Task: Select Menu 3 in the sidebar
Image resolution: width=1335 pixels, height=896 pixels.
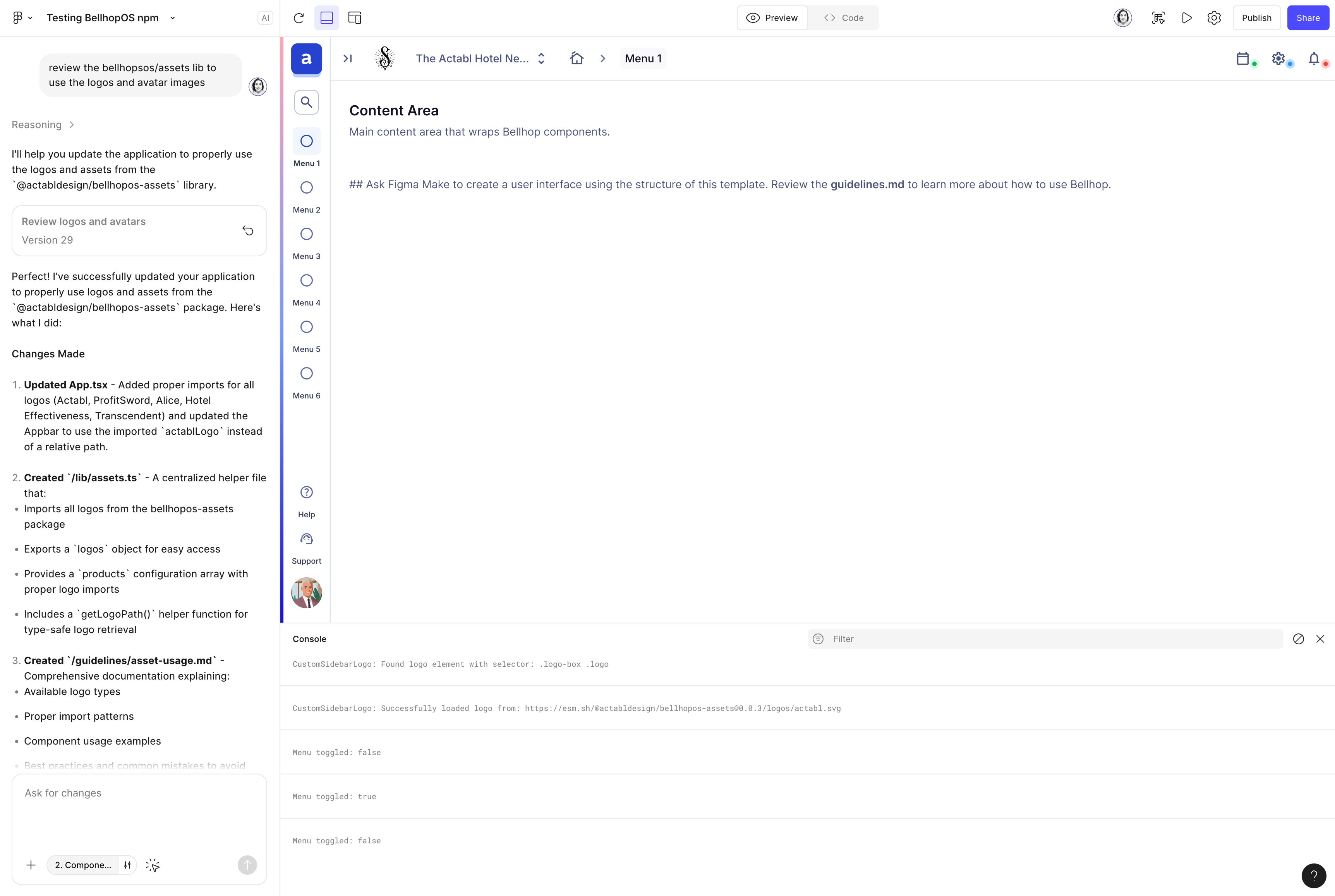Action: point(307,234)
